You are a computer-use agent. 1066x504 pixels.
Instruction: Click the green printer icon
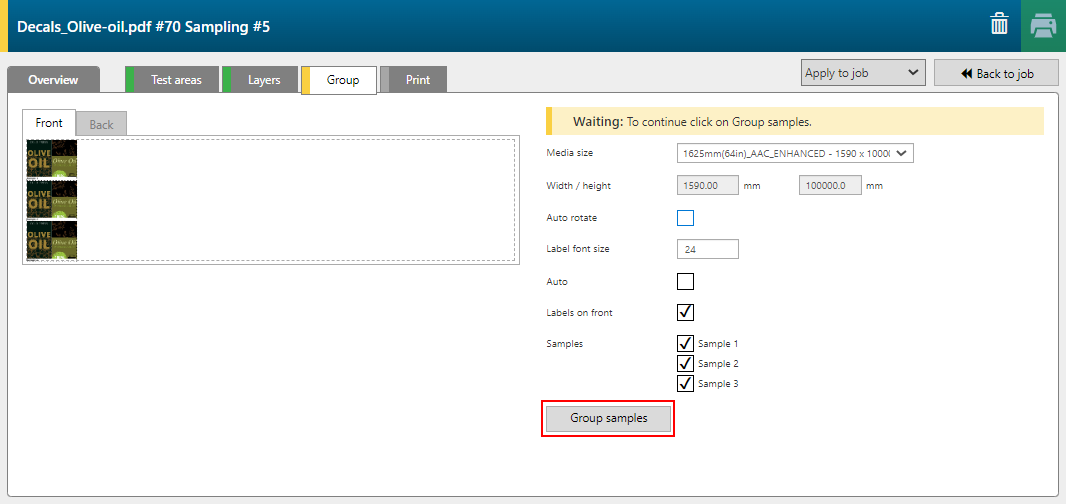point(1043,25)
